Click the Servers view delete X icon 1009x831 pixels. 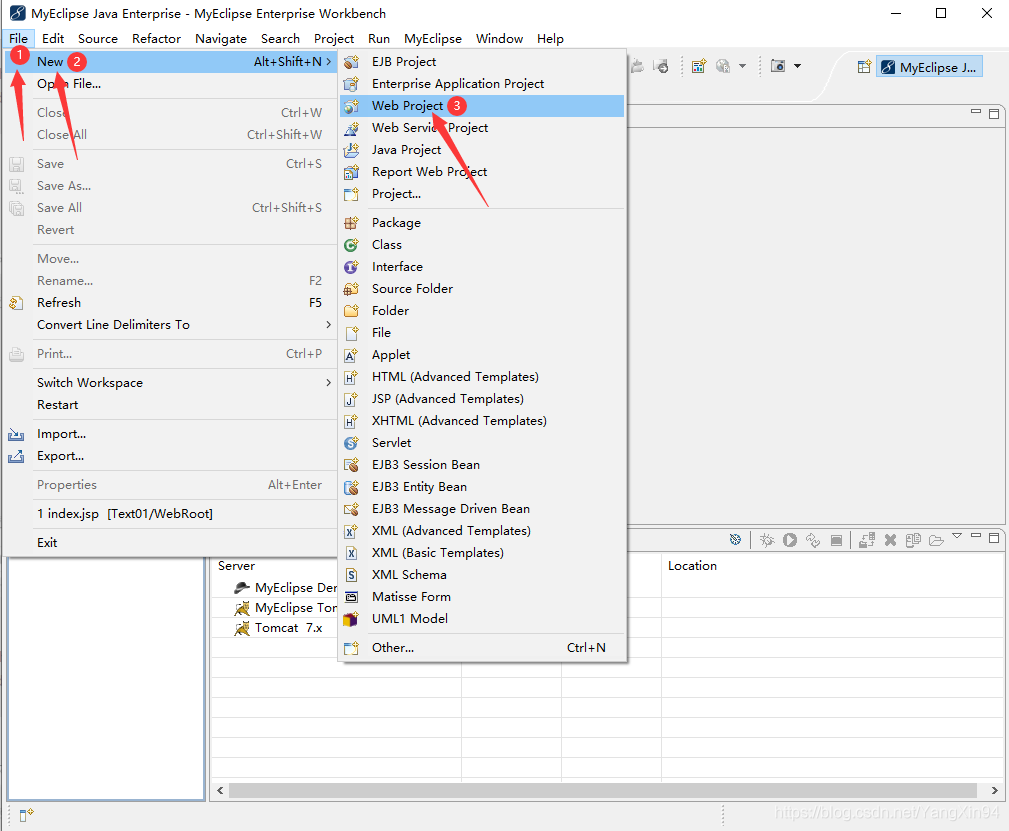891,540
